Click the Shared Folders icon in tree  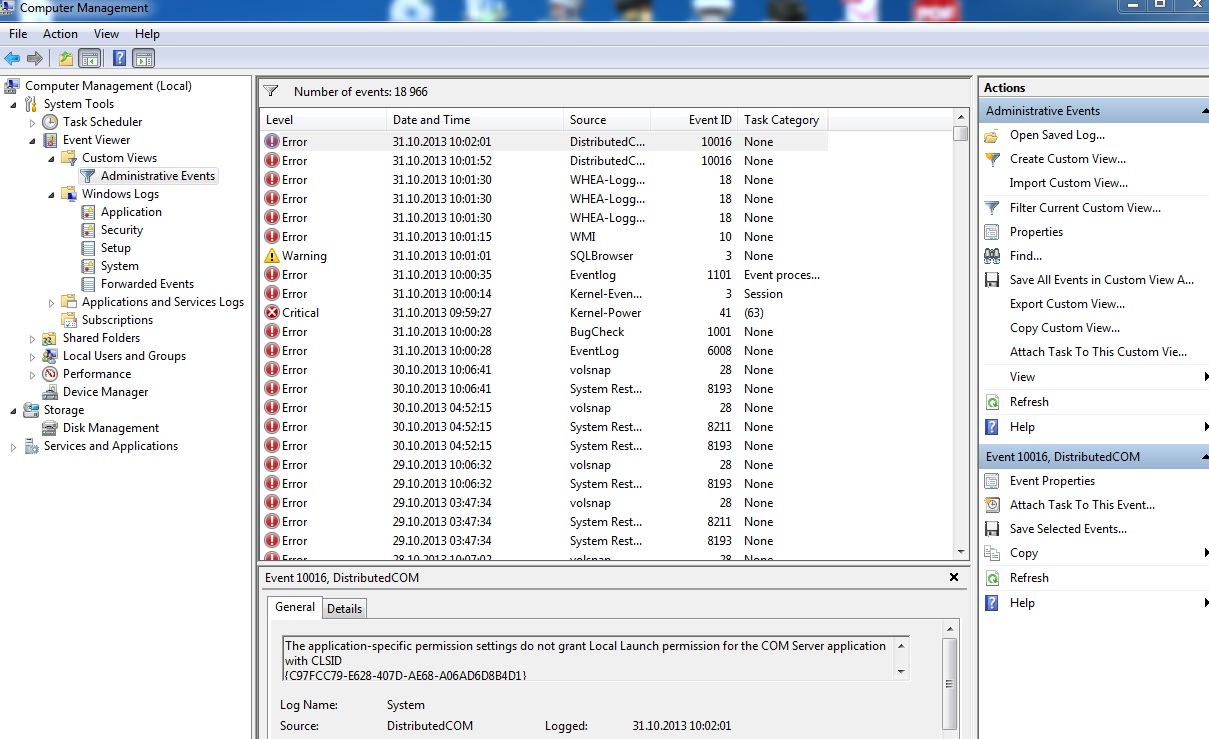pos(50,338)
